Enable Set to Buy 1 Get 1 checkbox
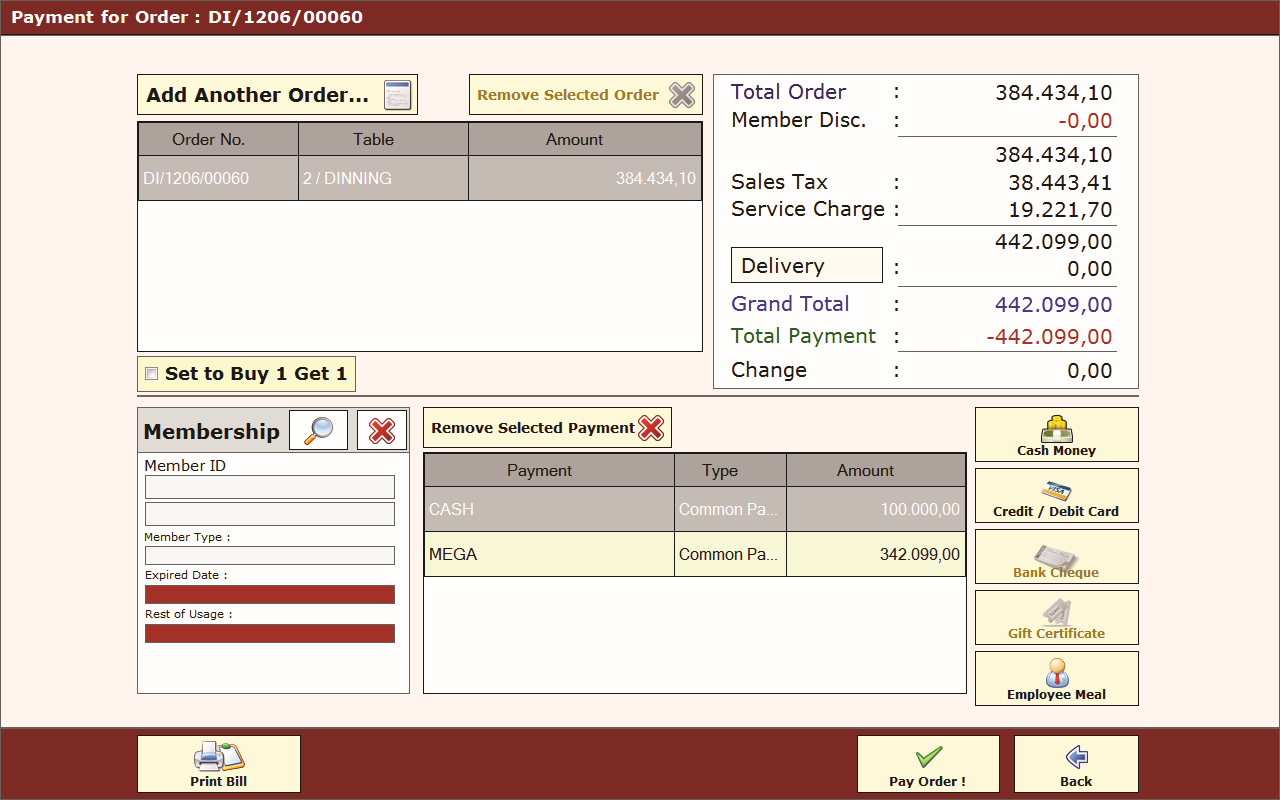1280x800 pixels. [x=152, y=374]
